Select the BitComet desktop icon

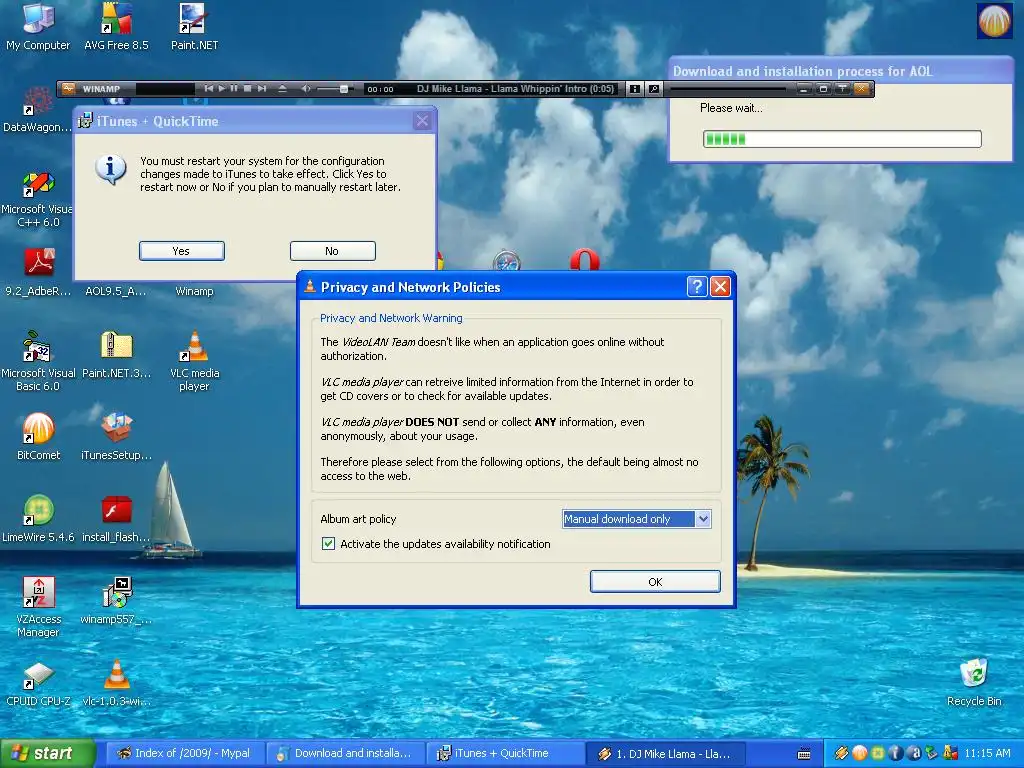click(x=38, y=436)
